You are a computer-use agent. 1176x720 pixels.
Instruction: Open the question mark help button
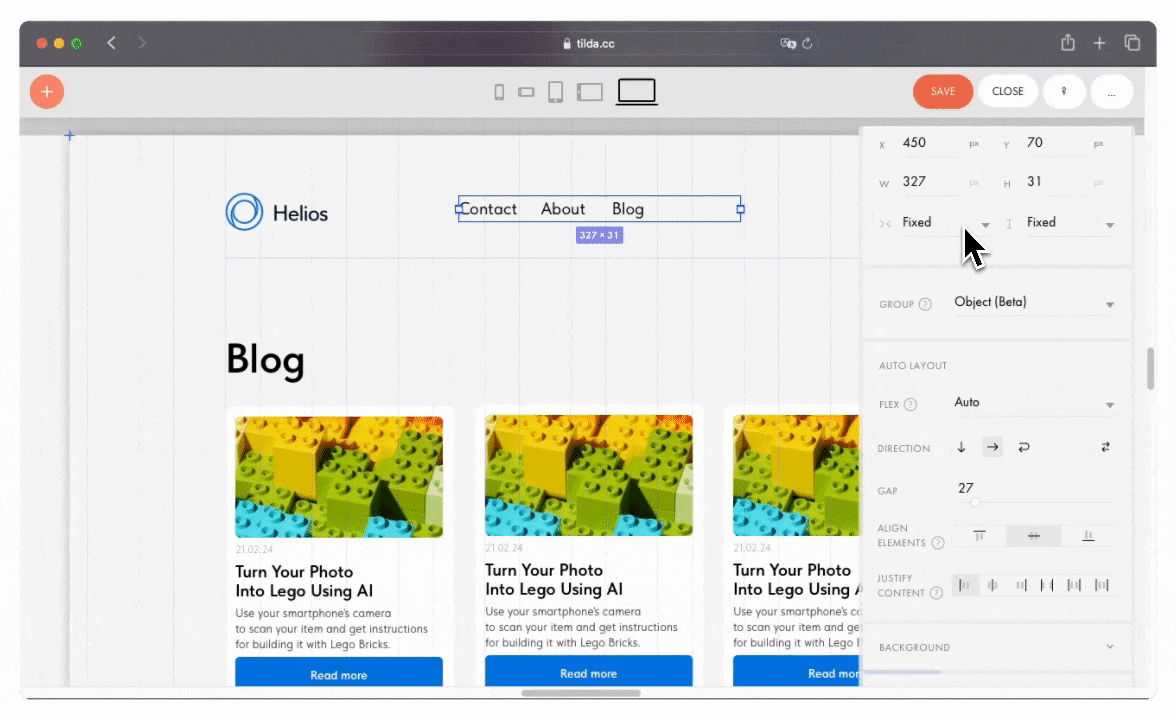click(x=1064, y=92)
